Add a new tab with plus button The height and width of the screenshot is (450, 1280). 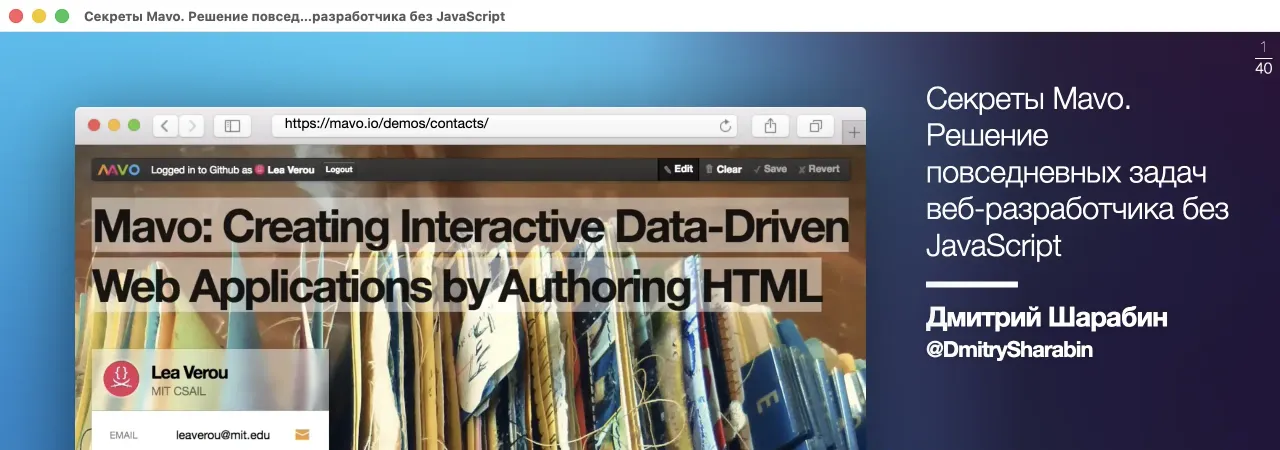point(855,132)
